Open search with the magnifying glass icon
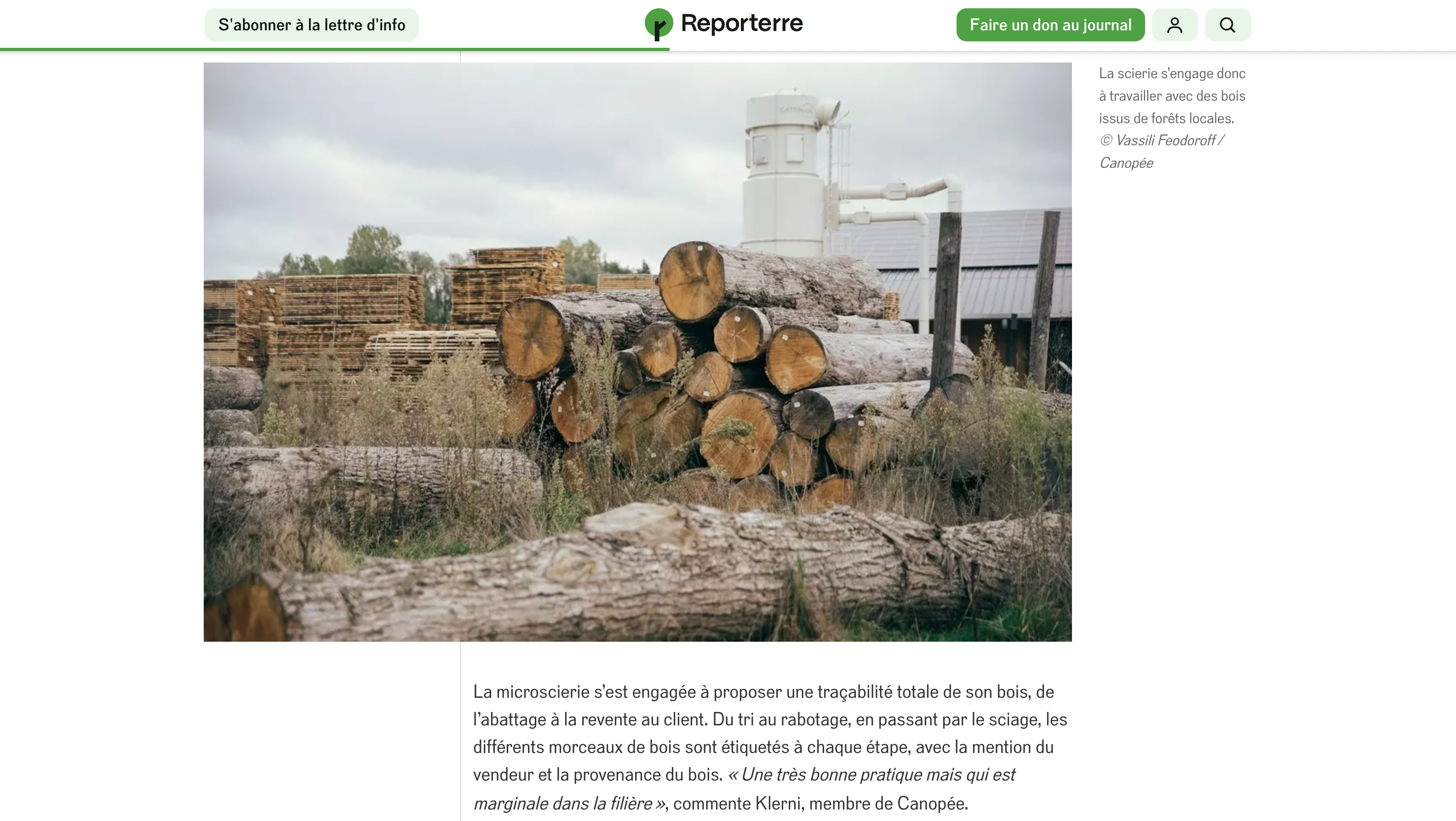 click(x=1227, y=25)
